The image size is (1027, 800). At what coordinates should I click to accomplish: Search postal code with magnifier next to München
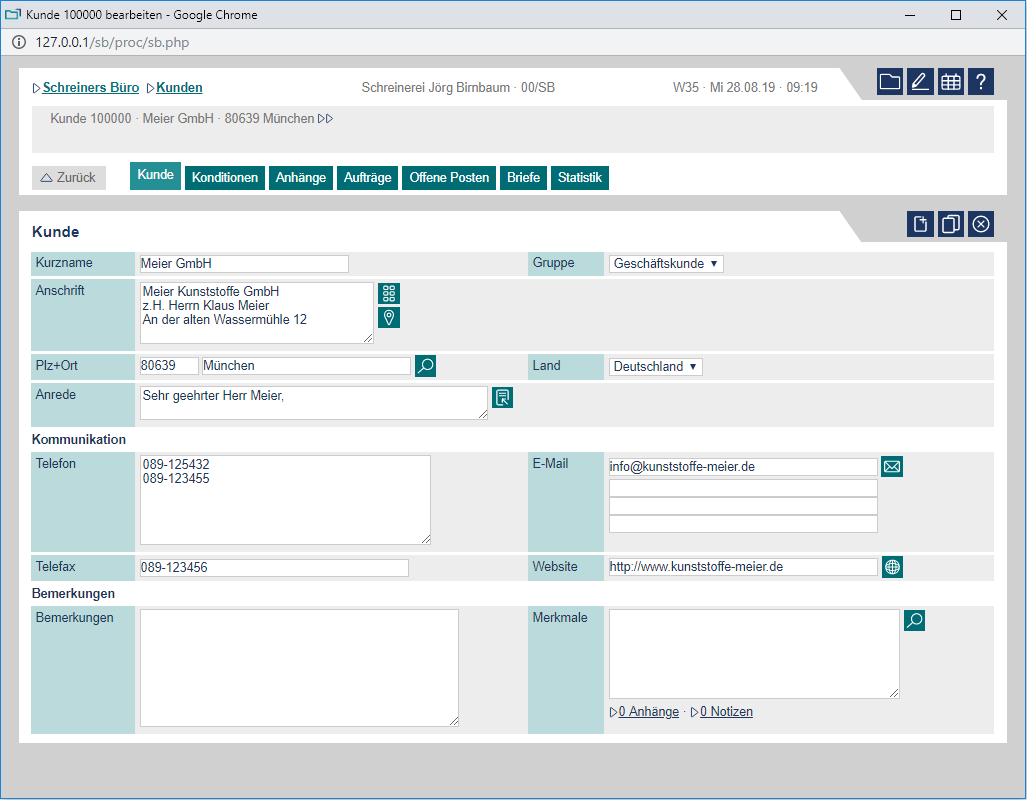425,366
